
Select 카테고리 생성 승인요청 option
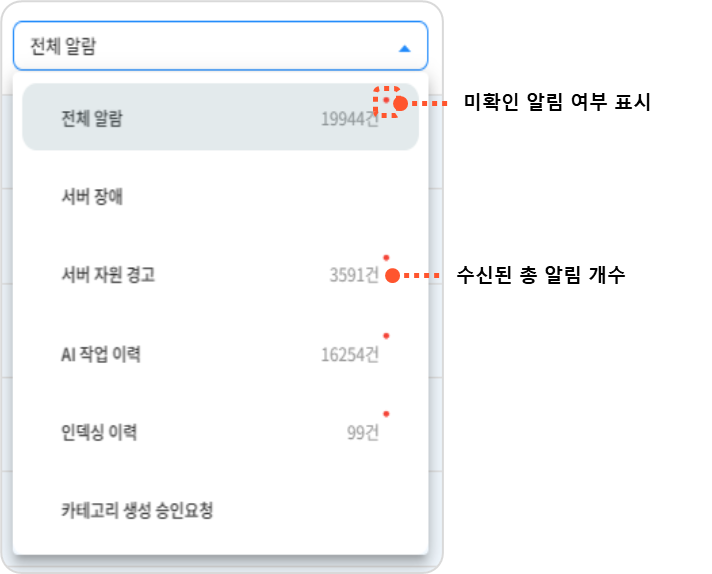click(x=220, y=510)
